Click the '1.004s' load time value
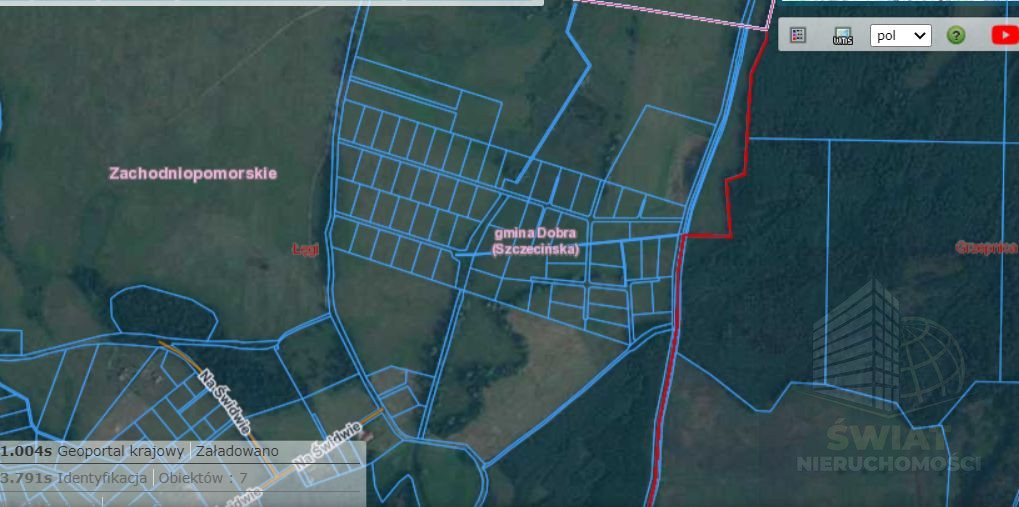This screenshot has height=507, width=1019. tap(27, 451)
